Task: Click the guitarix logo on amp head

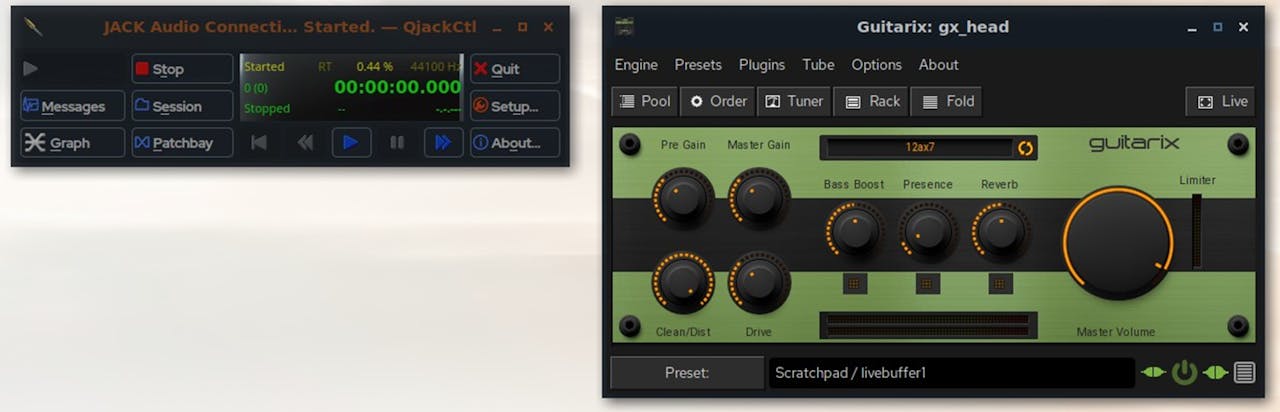Action: pos(1134,144)
